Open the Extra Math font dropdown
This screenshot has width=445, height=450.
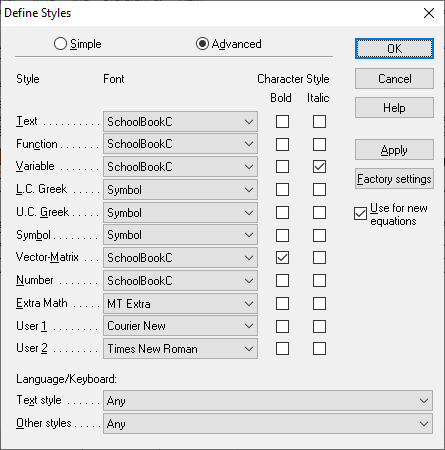tap(180, 304)
